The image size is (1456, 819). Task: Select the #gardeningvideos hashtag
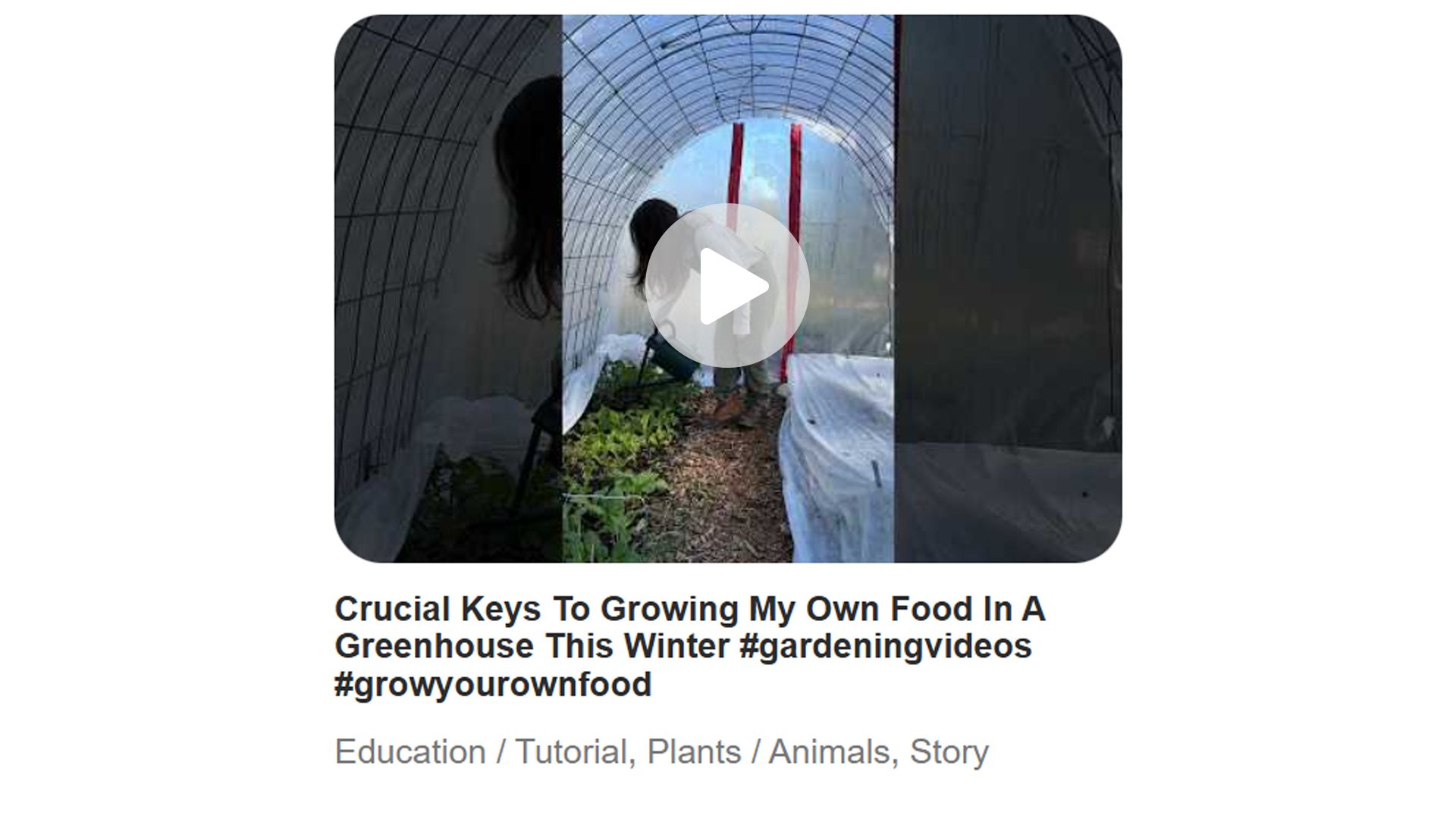(885, 646)
